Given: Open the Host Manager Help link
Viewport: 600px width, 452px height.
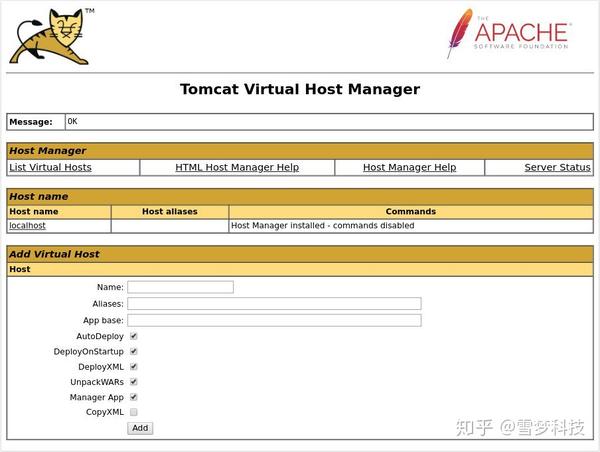Looking at the screenshot, I should [x=409, y=167].
